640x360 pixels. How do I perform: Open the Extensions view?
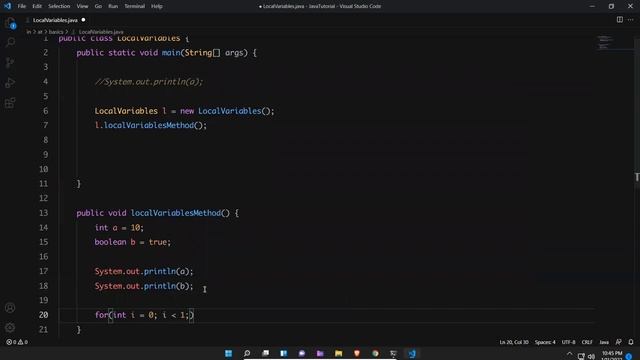(x=10, y=102)
